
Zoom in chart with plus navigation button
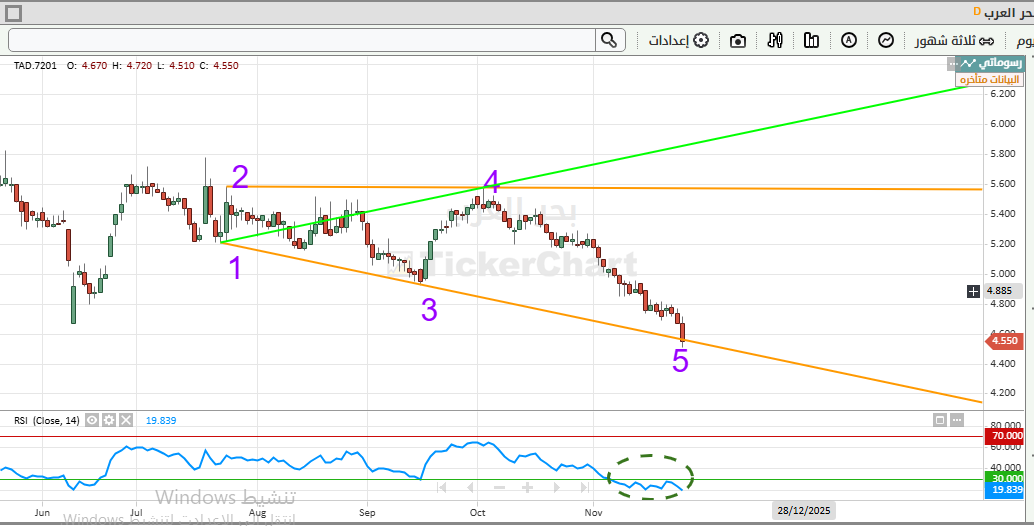[527, 488]
